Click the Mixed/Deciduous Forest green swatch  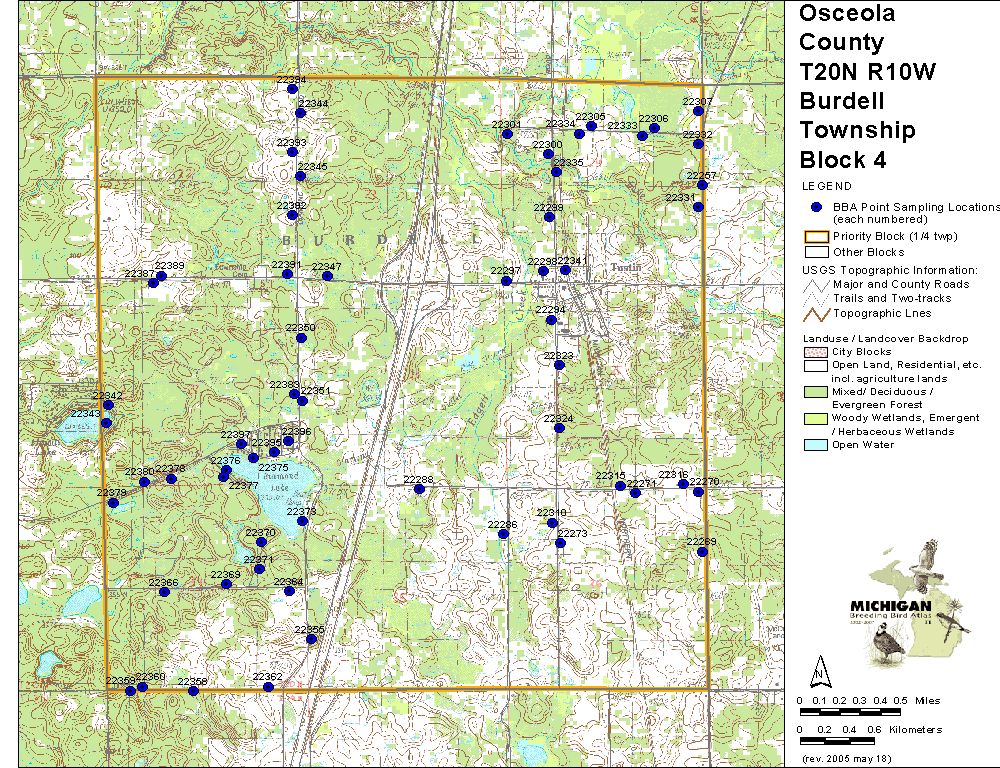pos(816,391)
